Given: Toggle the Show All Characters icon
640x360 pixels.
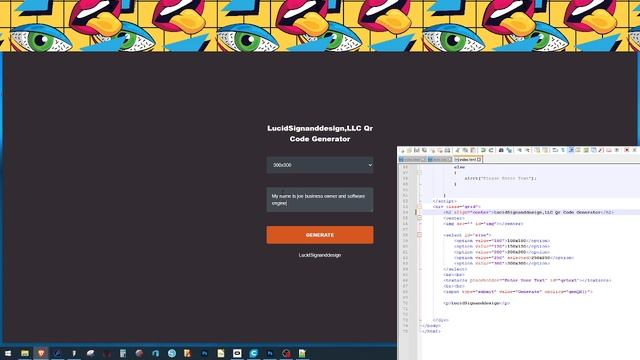Looking at the screenshot, I should point(563,150).
